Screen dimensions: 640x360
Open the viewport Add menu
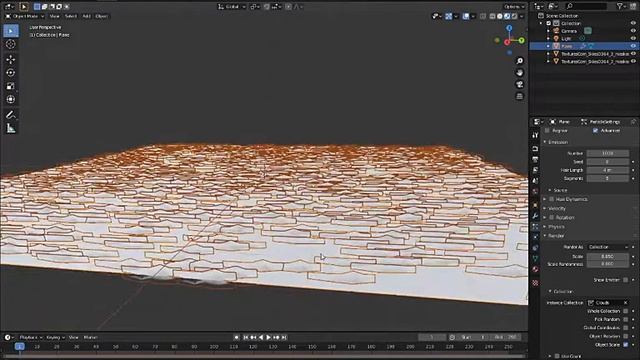[x=87, y=16]
